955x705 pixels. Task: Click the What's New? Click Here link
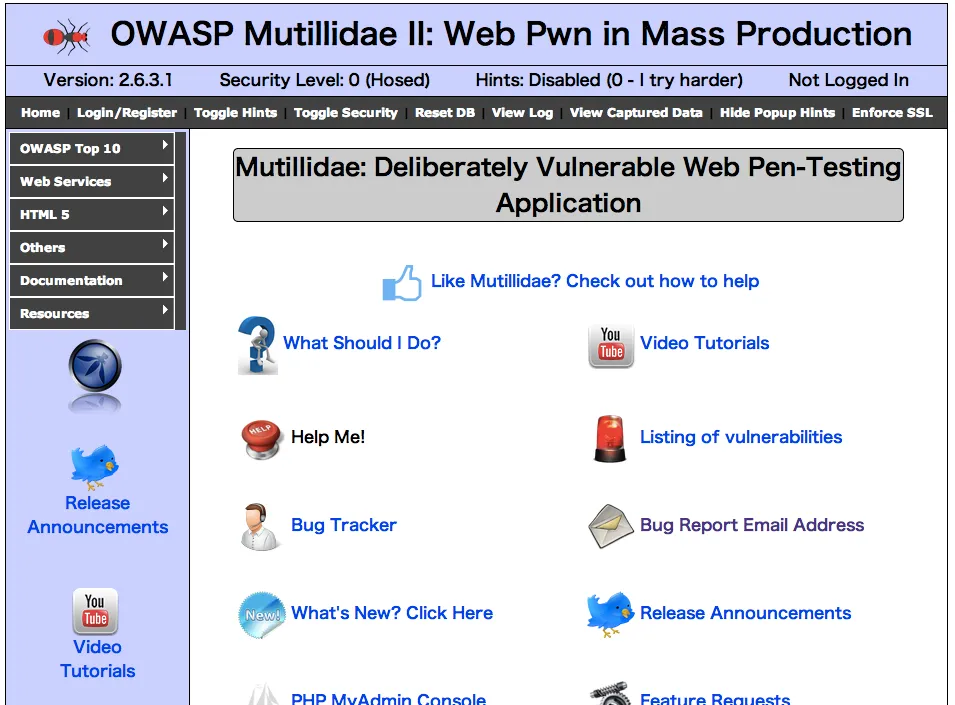[x=391, y=613]
